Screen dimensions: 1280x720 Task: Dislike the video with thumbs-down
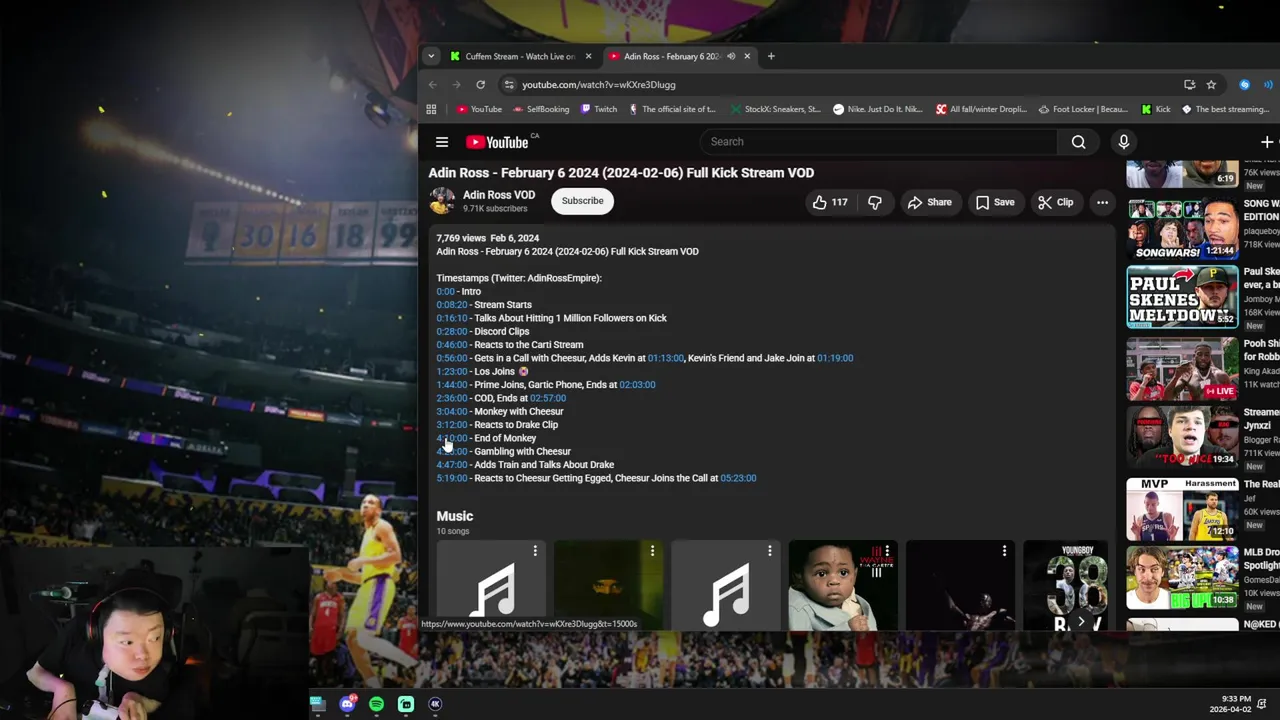pyautogui.click(x=875, y=202)
